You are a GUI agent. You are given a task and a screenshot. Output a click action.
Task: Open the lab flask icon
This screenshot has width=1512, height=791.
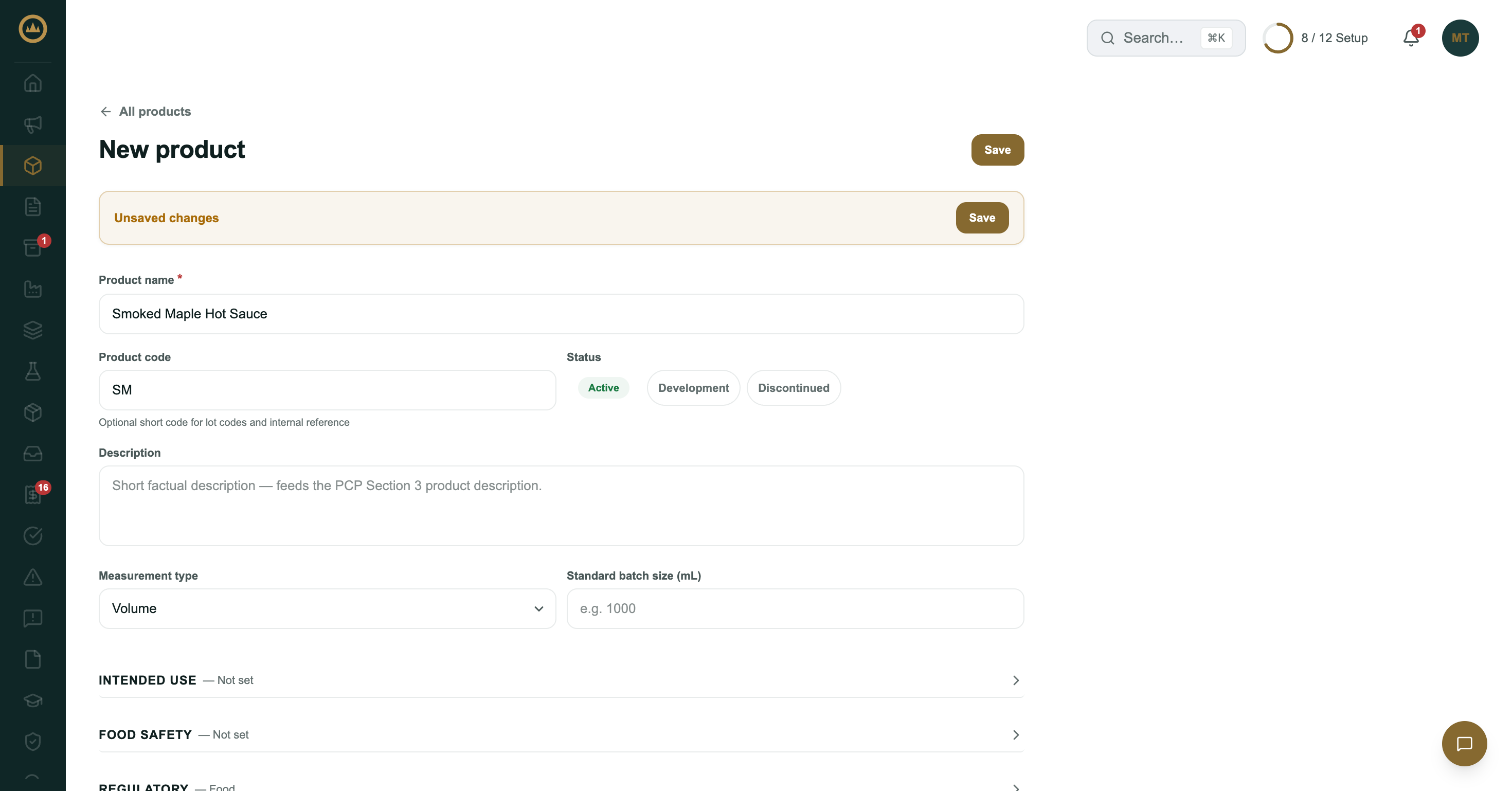pos(33,371)
